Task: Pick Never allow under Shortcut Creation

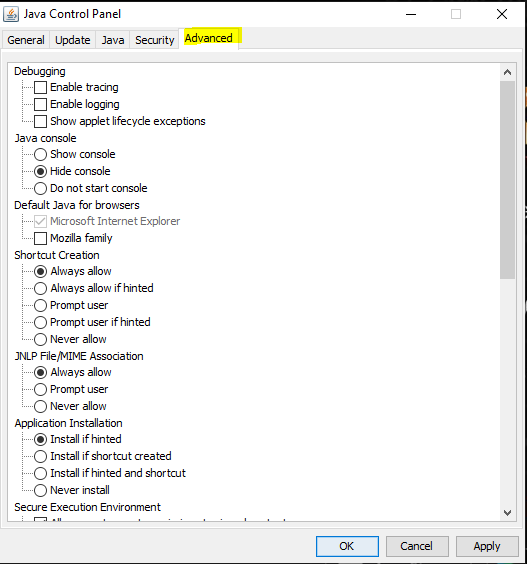Action: coord(40,339)
